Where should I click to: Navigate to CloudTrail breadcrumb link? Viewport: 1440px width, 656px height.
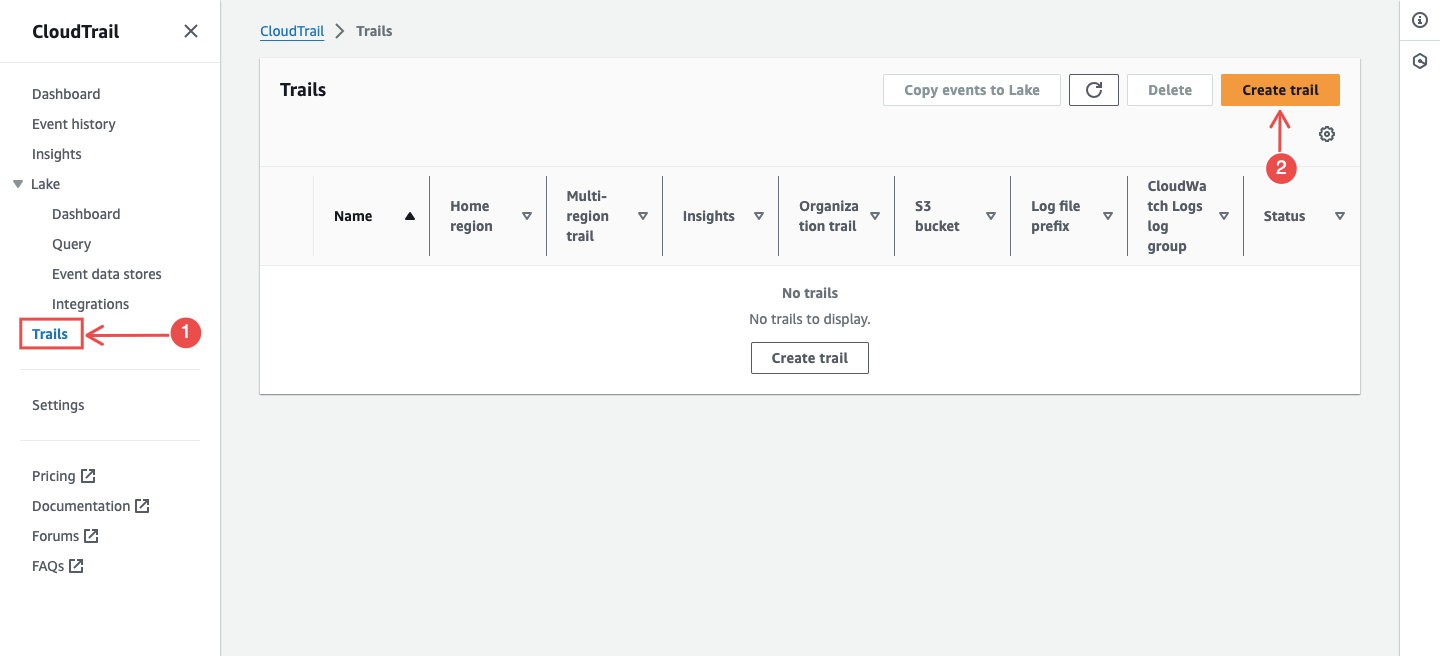coord(292,31)
